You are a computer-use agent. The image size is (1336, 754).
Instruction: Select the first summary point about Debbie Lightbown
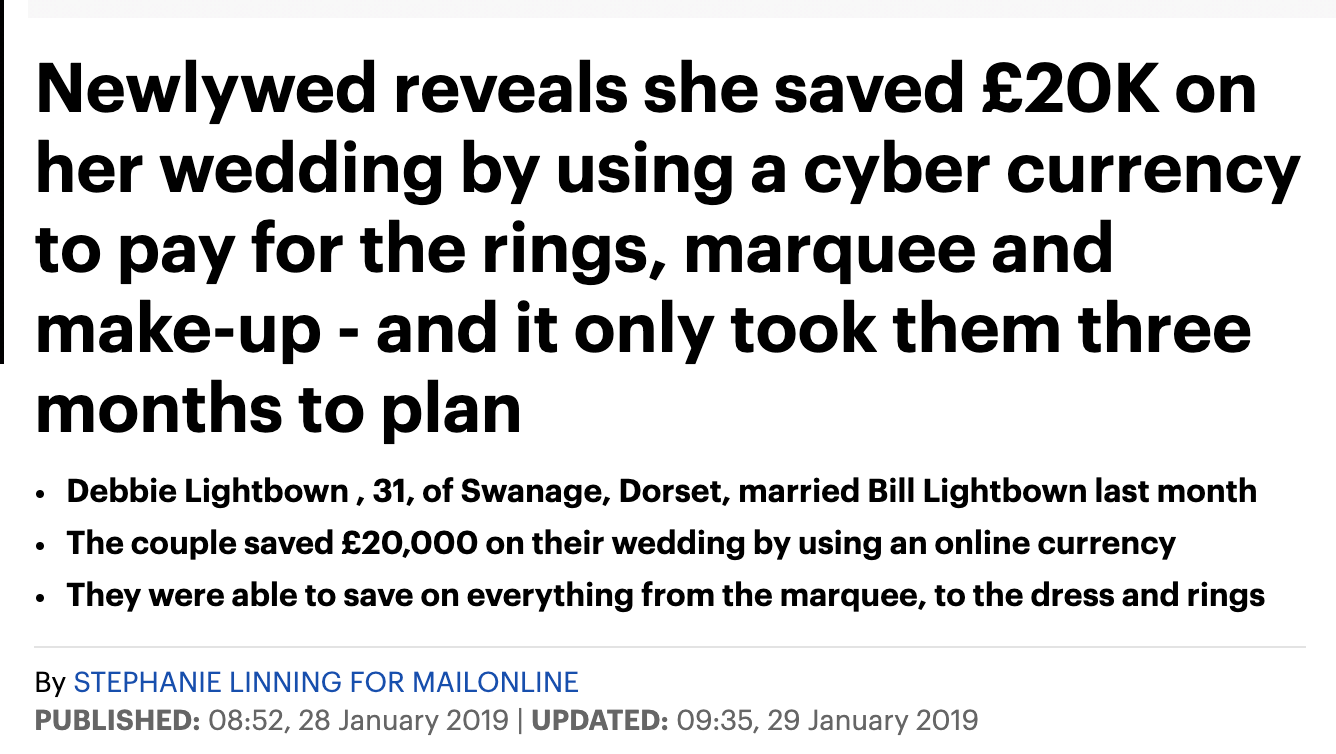[x=661, y=492]
